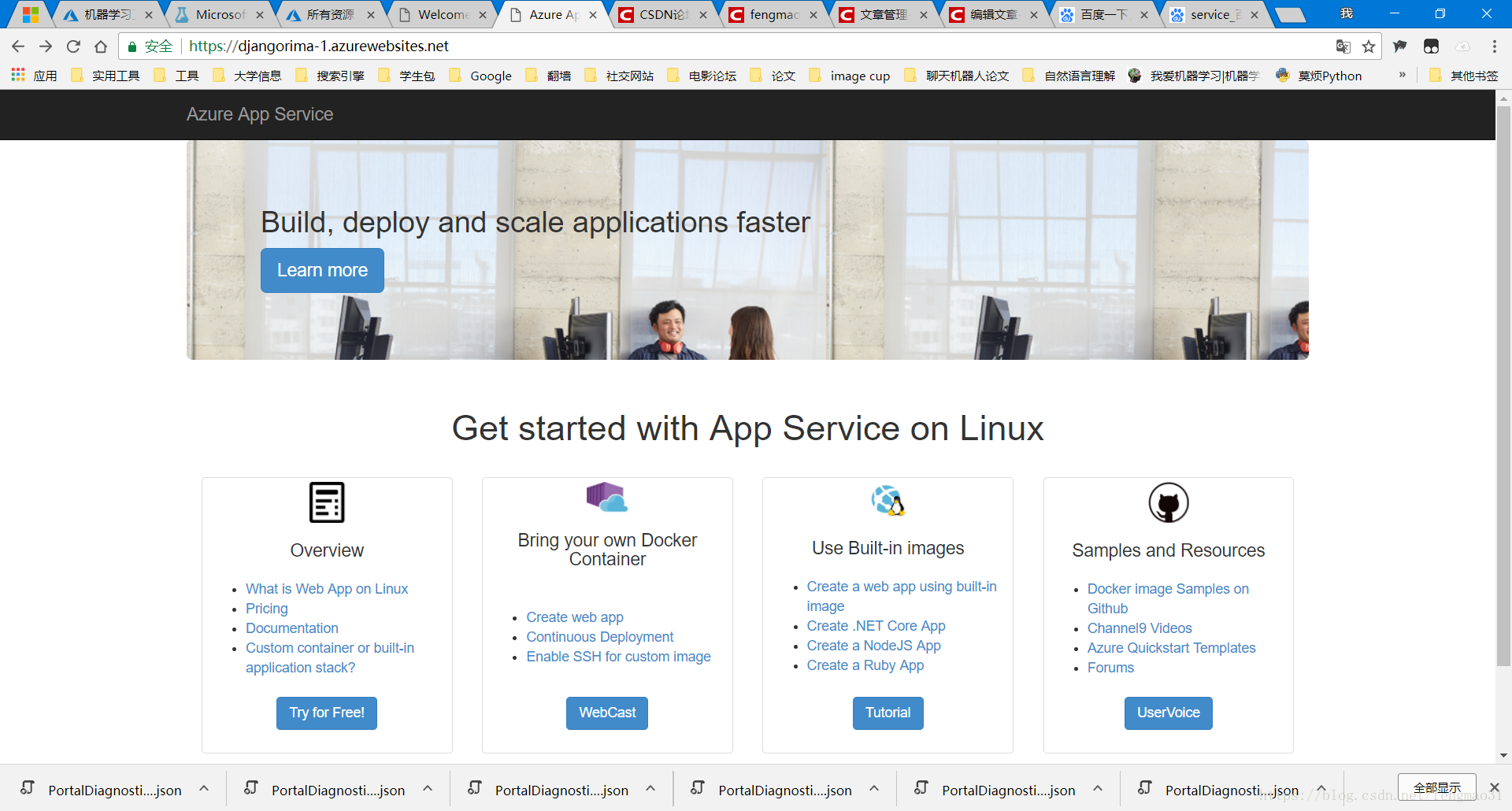Open a new tab with the blank tab button
Viewport: 1512px width, 811px height.
(1290, 15)
